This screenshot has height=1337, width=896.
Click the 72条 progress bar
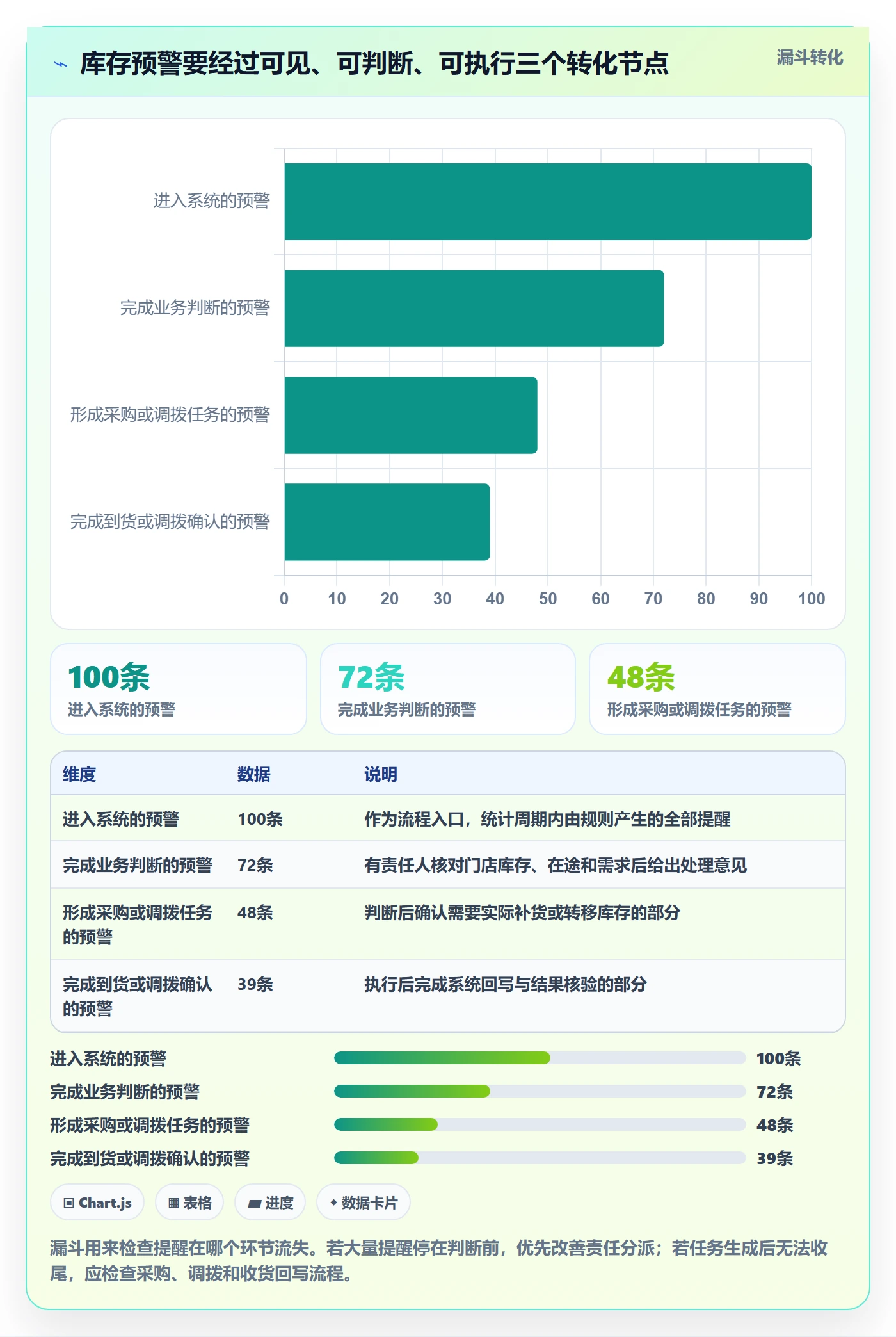tap(540, 1091)
